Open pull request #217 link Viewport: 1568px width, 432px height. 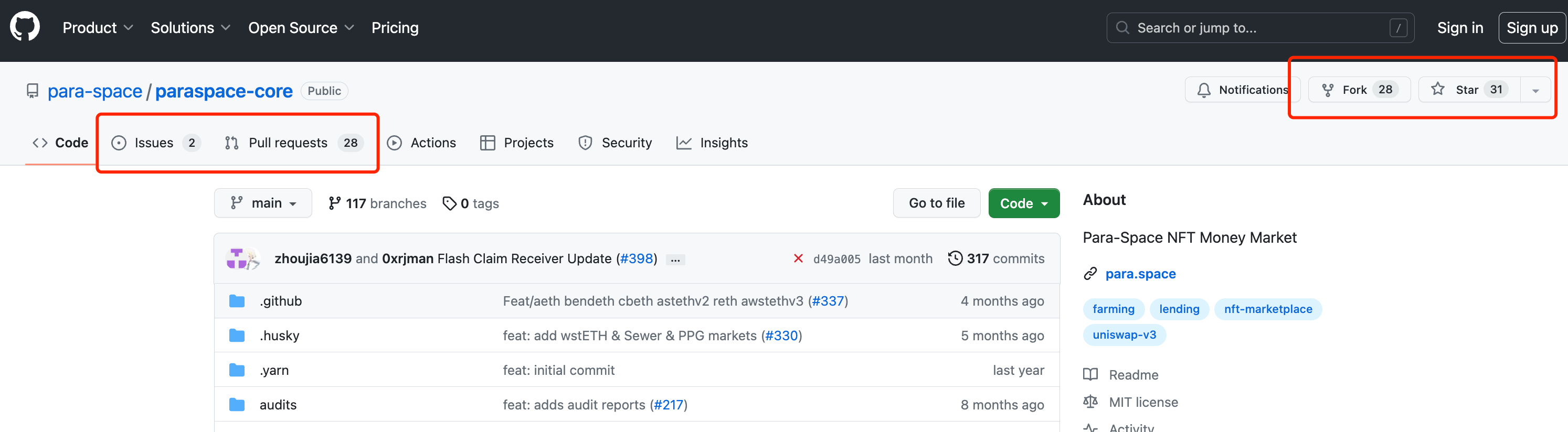click(669, 405)
